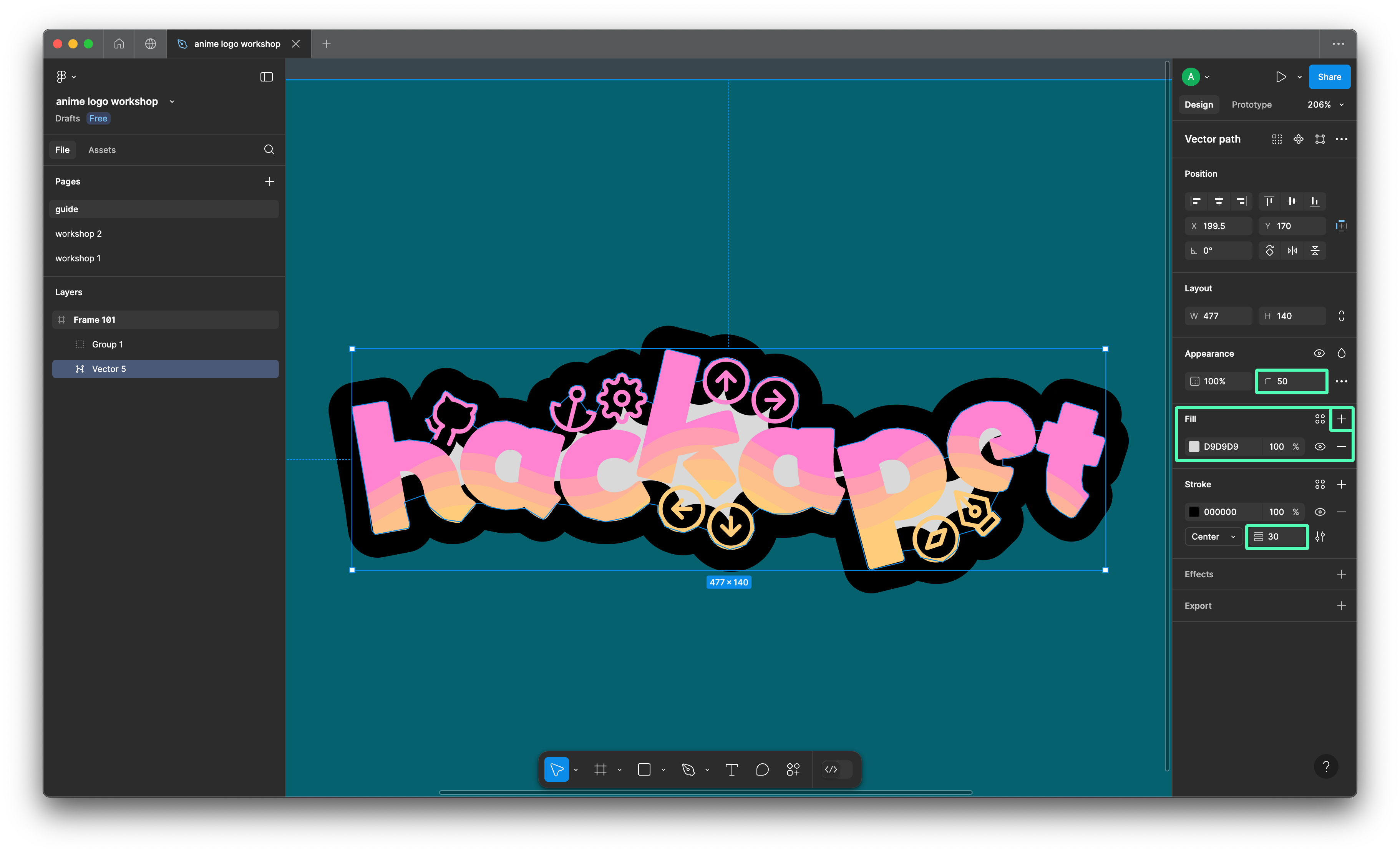The image size is (1400, 854).
Task: Select the Text tool
Action: (x=731, y=769)
